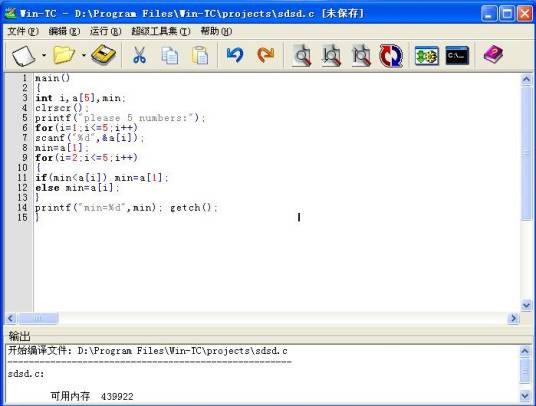Click the Save disk icon
Viewport: 536px width, 406px height.
[x=104, y=55]
